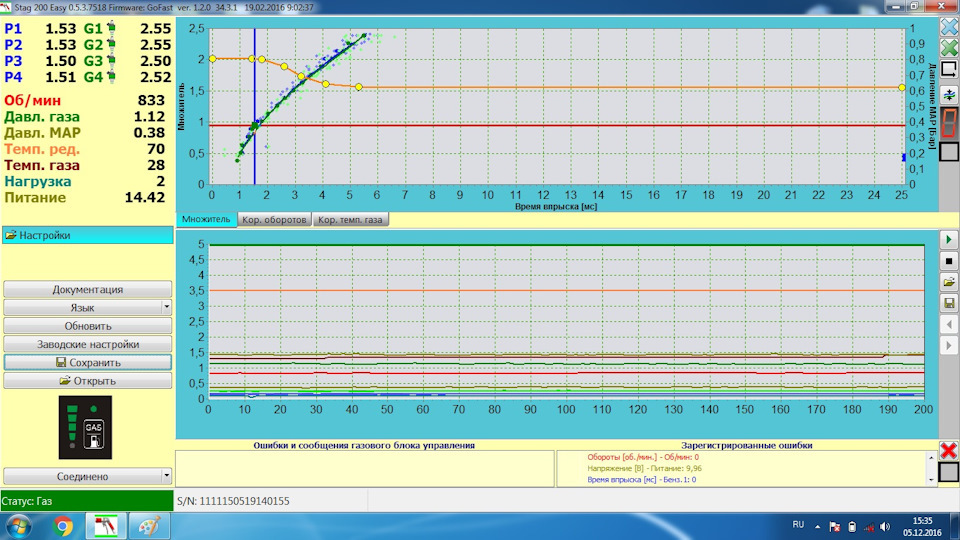Click the Статус: Газ status field

pyautogui.click(x=87, y=501)
